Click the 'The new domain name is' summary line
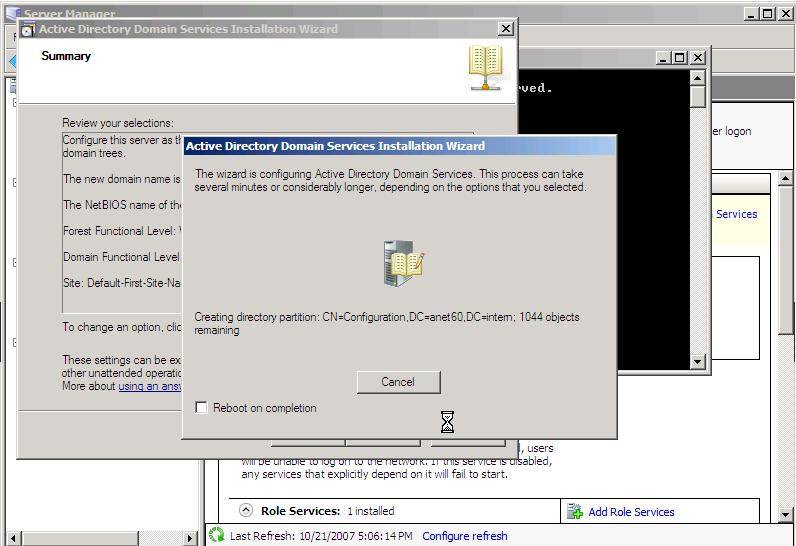This screenshot has height=546, width=796. 122,179
